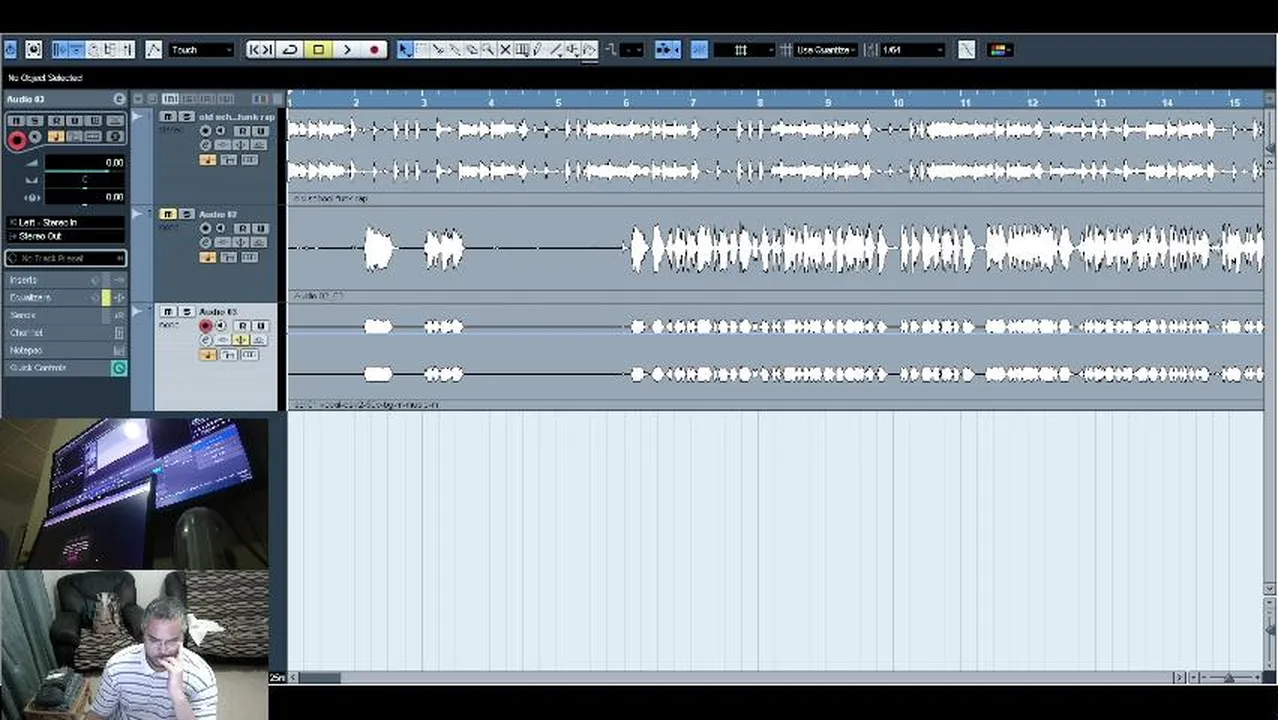Image resolution: width=1278 pixels, height=720 pixels.
Task: Select the Split scissors tool
Action: point(437,49)
